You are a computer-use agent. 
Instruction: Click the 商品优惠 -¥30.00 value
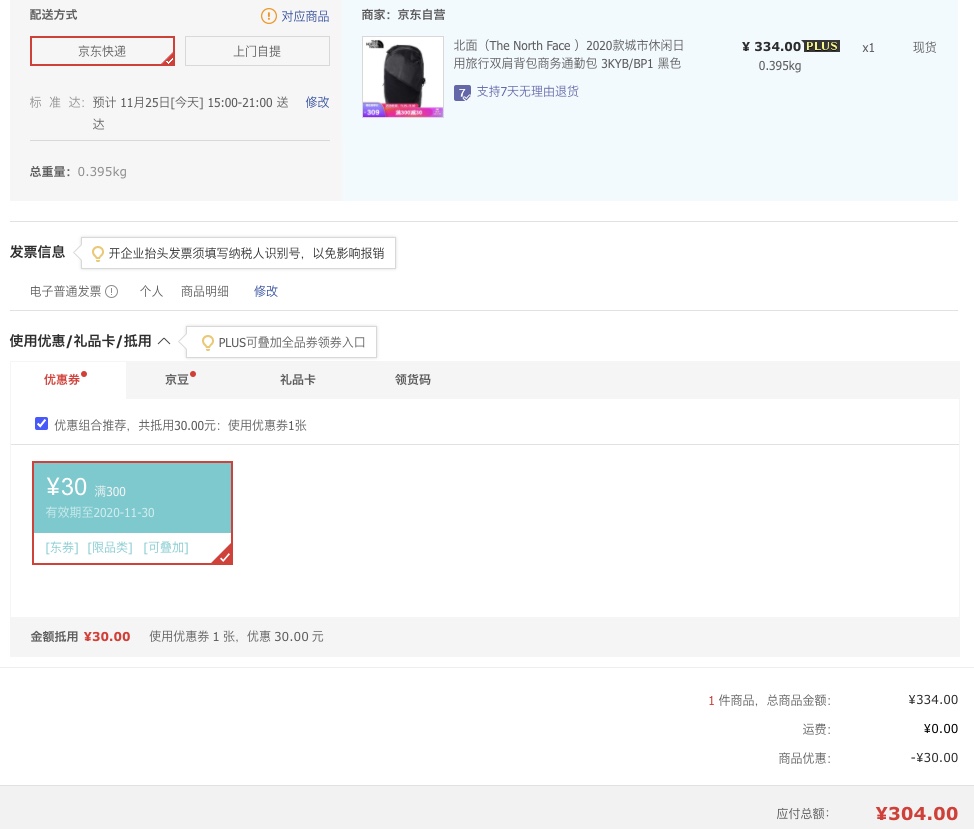[934, 758]
